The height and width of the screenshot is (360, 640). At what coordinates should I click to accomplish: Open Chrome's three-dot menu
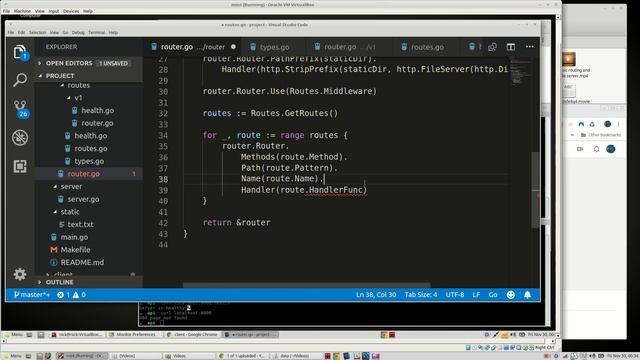click(x=618, y=124)
